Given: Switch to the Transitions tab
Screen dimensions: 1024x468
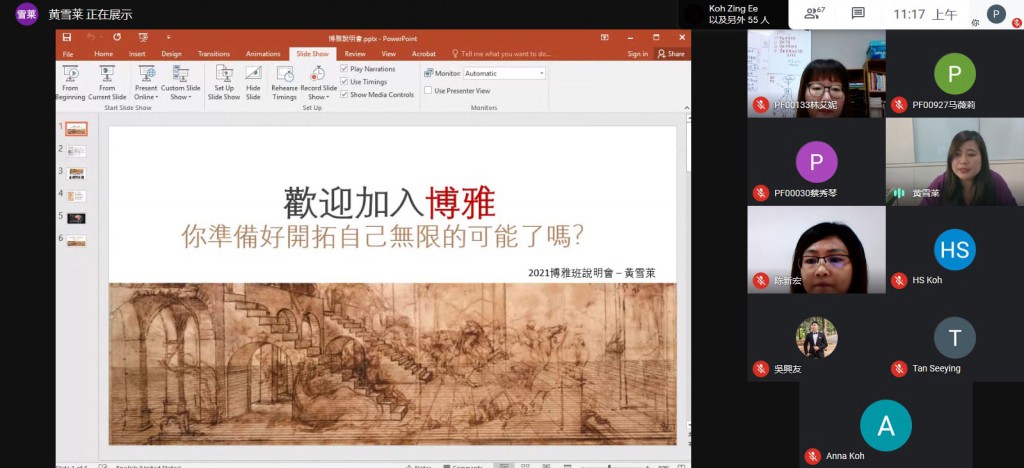Looking at the screenshot, I should coord(214,54).
